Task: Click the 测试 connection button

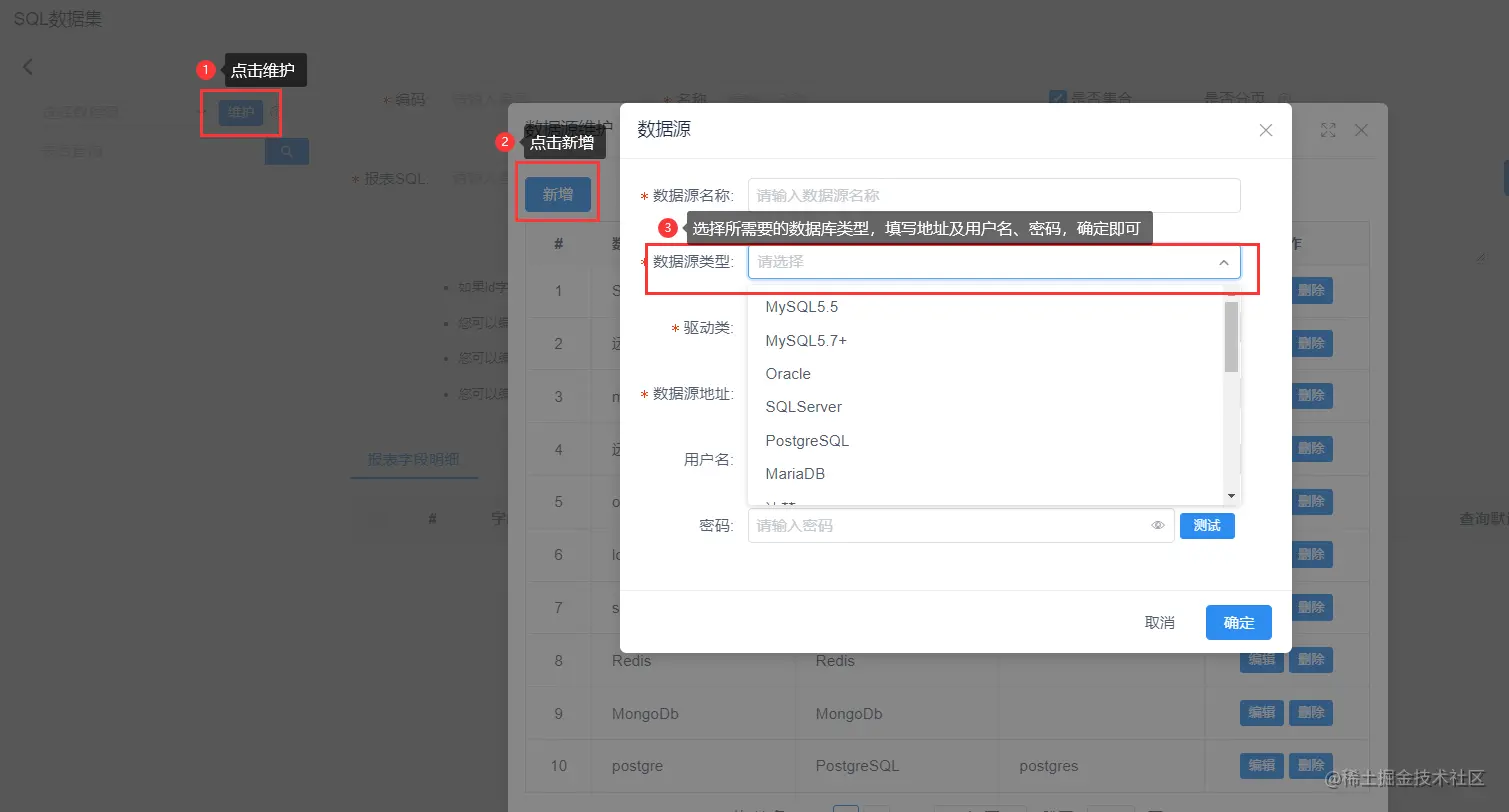Action: (x=1207, y=525)
